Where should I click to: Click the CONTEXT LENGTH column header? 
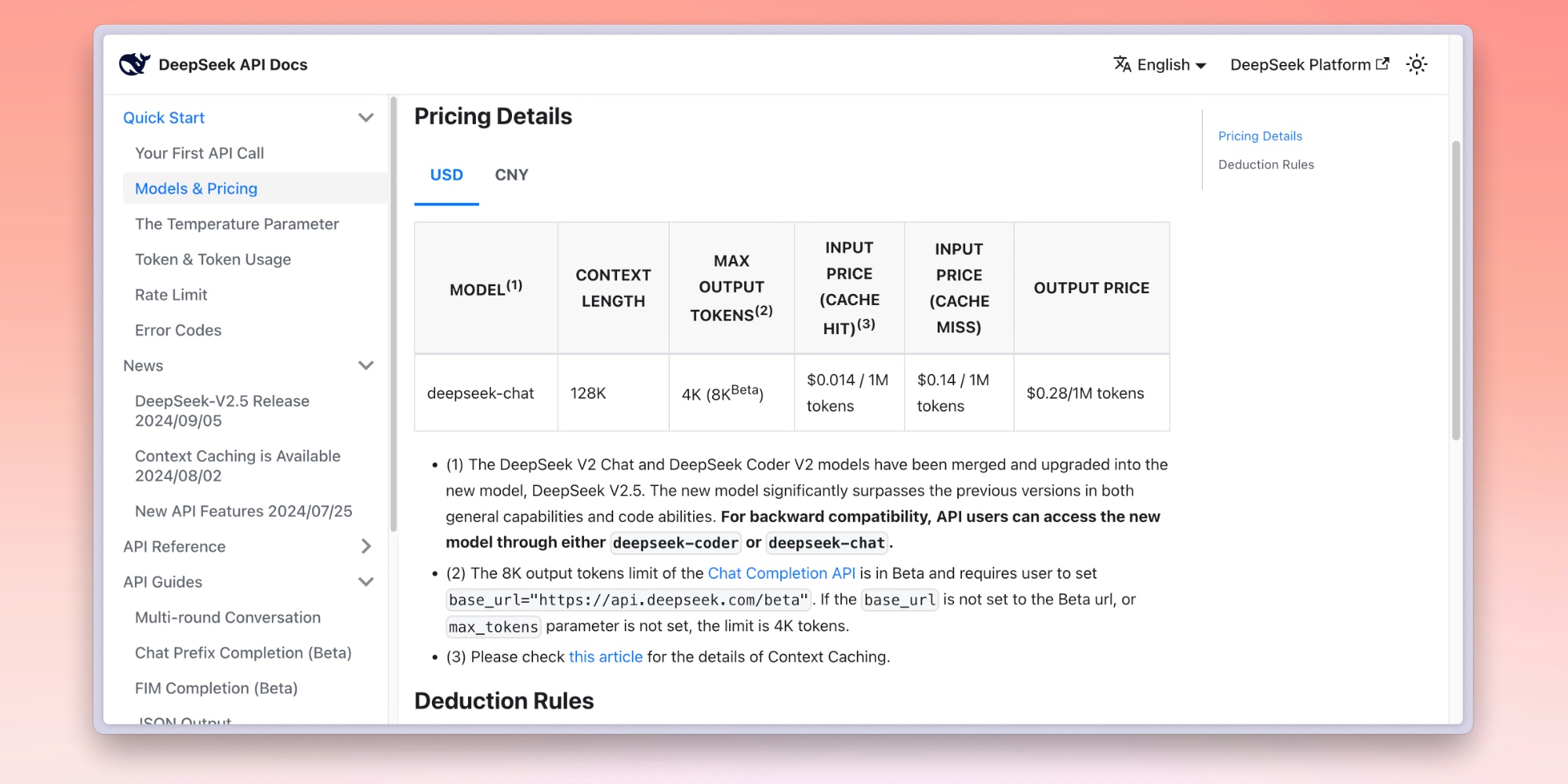[613, 288]
